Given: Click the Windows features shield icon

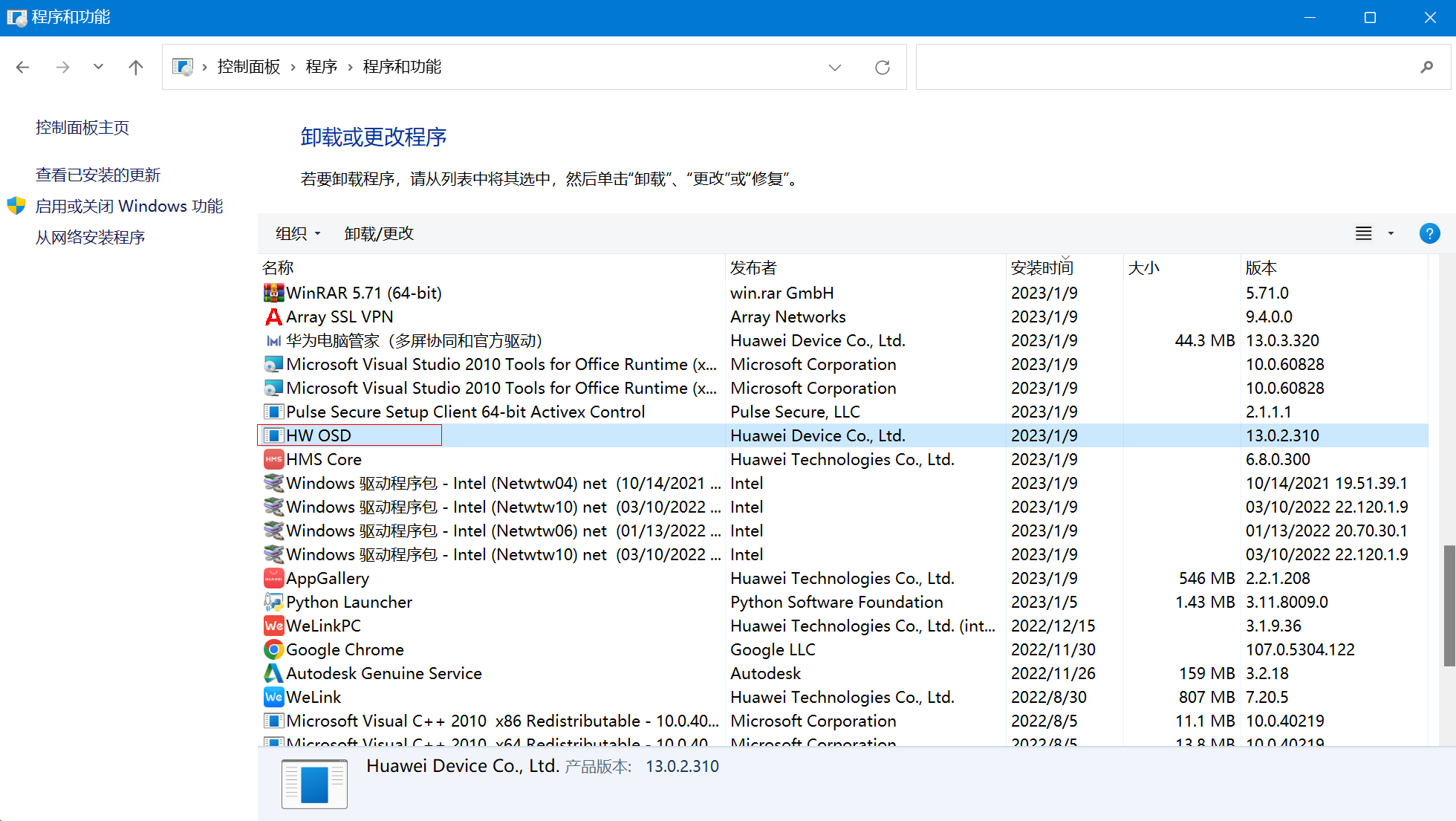Looking at the screenshot, I should pyautogui.click(x=16, y=206).
